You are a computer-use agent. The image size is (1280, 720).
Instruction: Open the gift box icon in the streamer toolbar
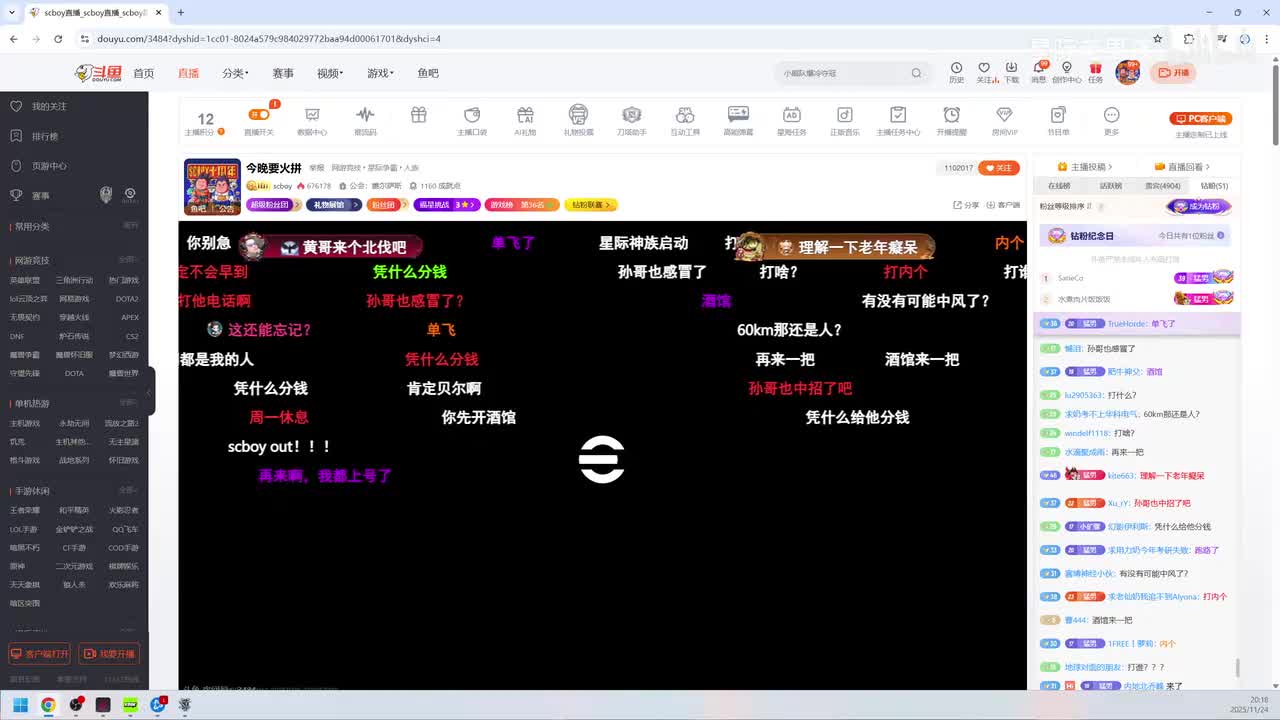pos(419,115)
